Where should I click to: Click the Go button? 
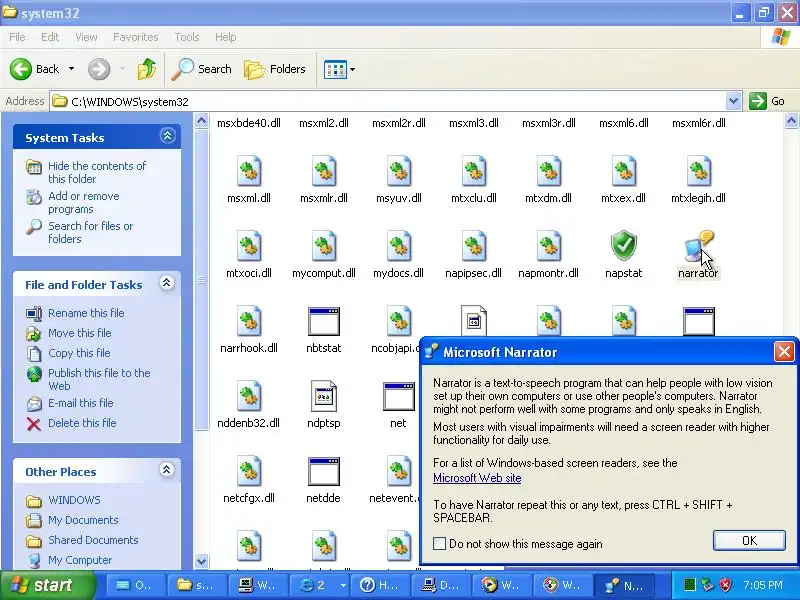tap(767, 101)
